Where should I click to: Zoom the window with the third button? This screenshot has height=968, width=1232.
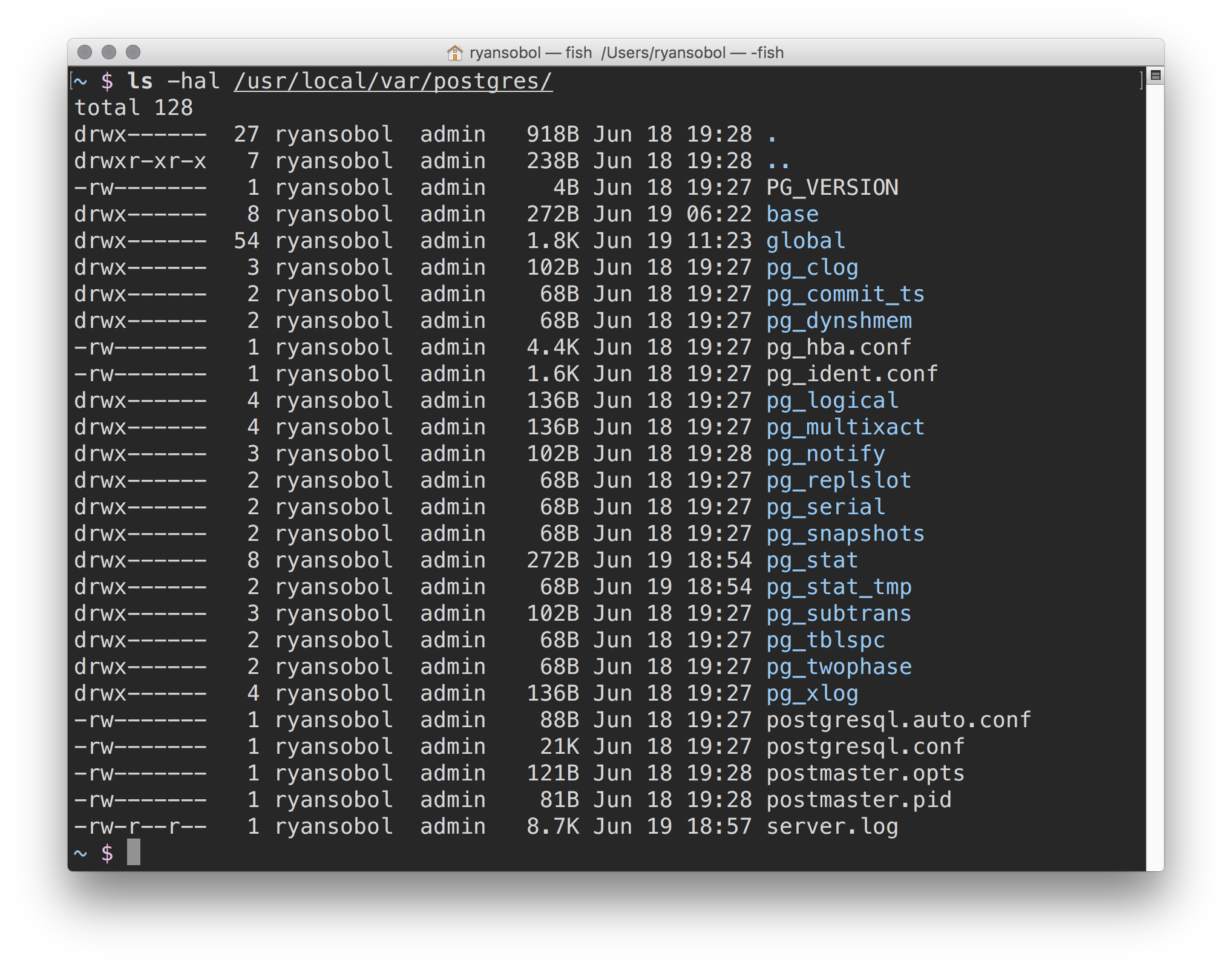133,53
